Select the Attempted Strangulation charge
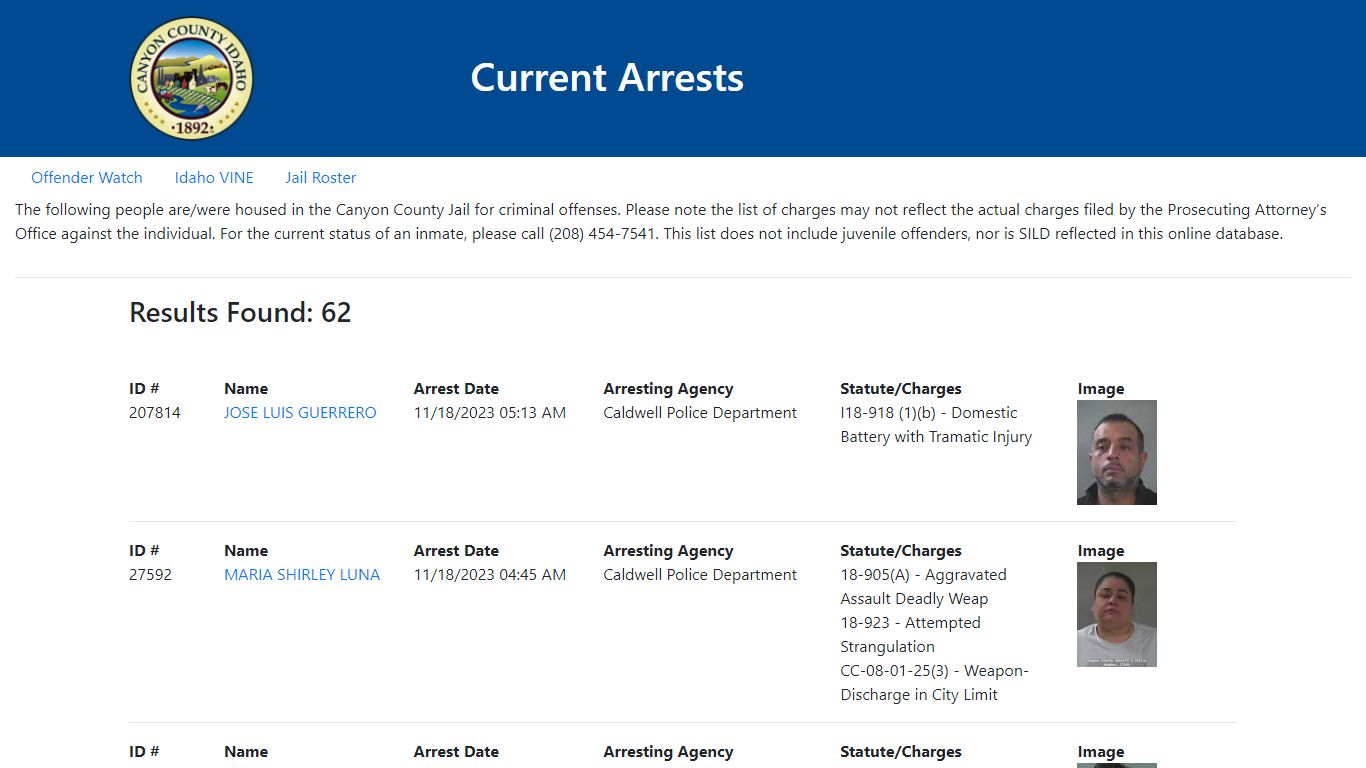 point(911,635)
